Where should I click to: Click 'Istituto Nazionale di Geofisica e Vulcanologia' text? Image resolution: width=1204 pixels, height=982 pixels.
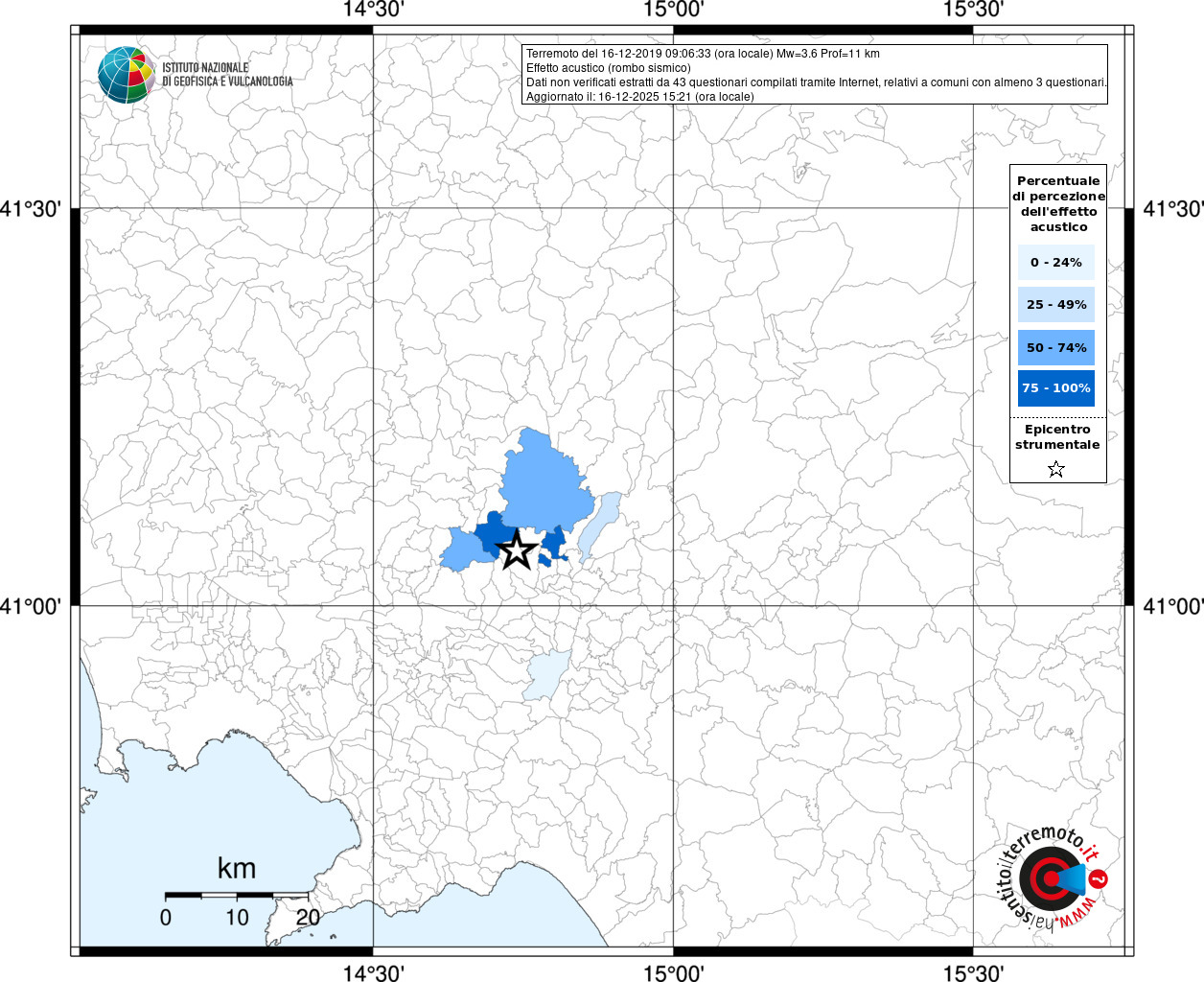[227, 75]
